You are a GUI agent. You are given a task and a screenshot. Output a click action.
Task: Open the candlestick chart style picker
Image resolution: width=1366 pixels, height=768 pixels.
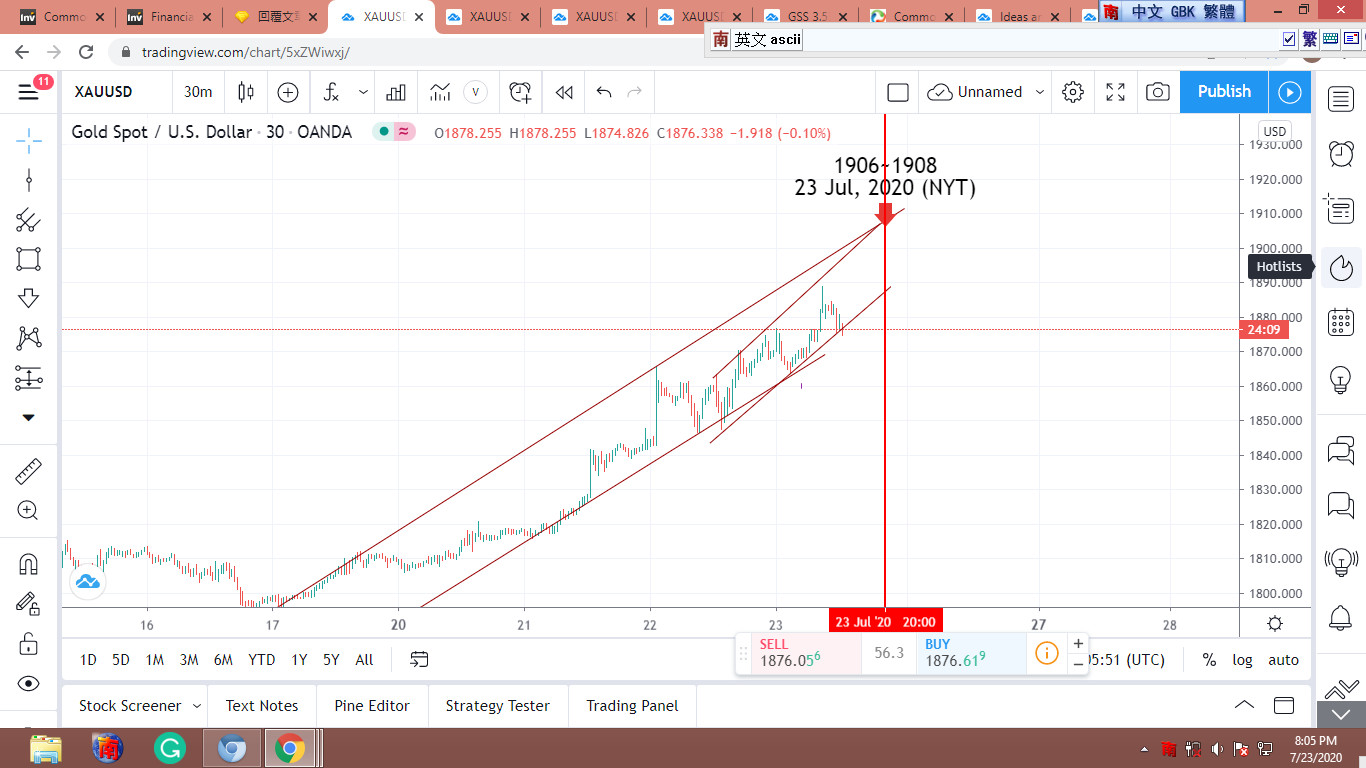click(x=246, y=92)
